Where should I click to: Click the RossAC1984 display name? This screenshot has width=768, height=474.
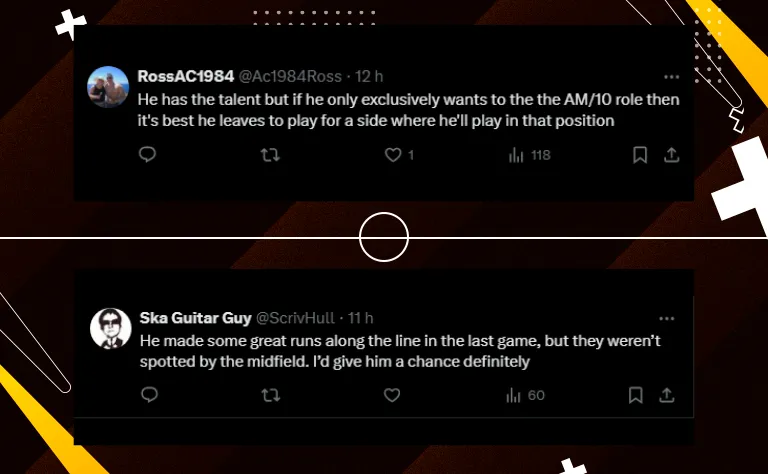pyautogui.click(x=187, y=77)
